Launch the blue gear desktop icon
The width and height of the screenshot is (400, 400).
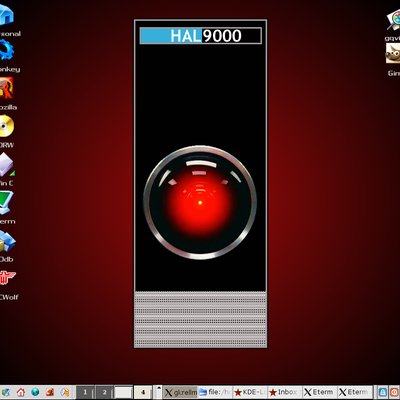coord(6,50)
